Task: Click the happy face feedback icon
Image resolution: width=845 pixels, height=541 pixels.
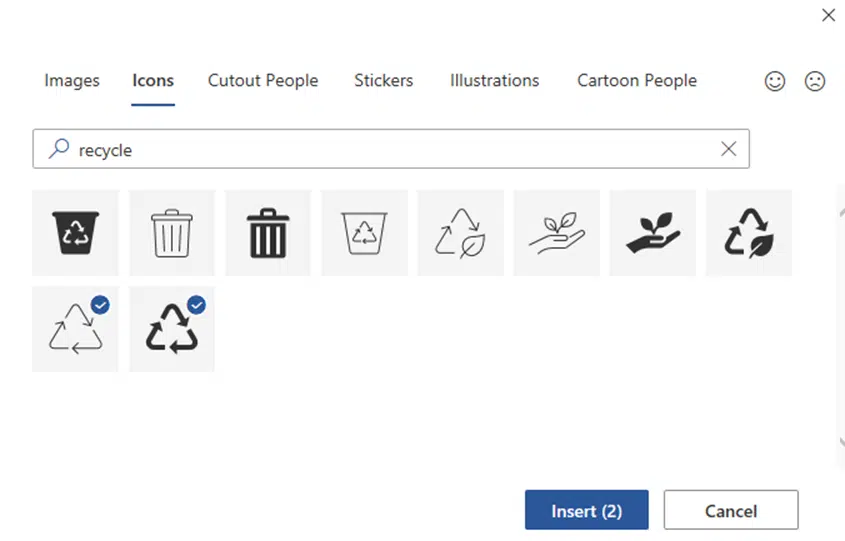Action: tap(775, 81)
